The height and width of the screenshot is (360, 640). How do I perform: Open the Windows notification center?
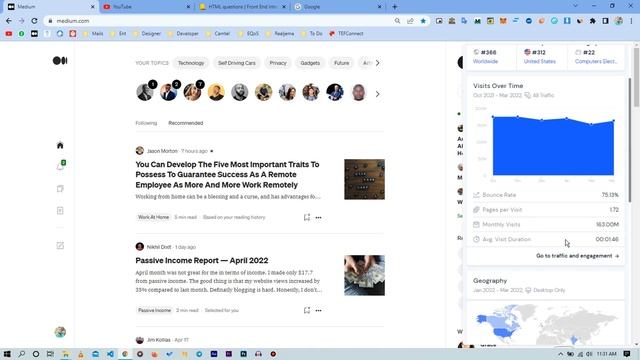pyautogui.click(x=627, y=354)
